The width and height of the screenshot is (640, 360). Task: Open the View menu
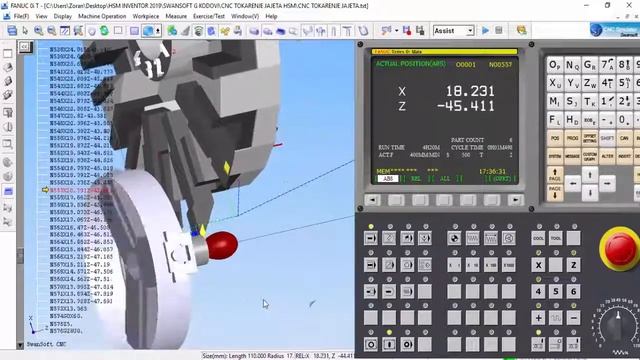(41, 16)
